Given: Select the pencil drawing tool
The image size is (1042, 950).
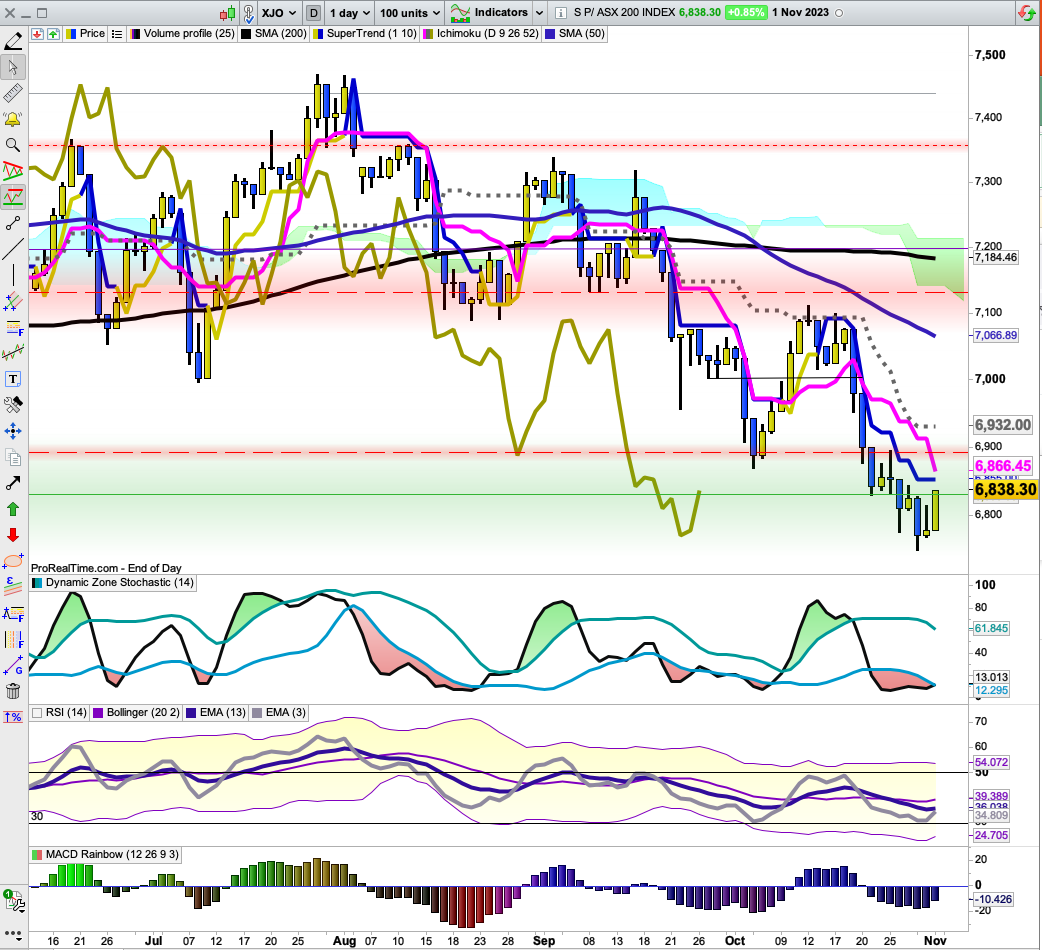Looking at the screenshot, I should [x=13, y=41].
